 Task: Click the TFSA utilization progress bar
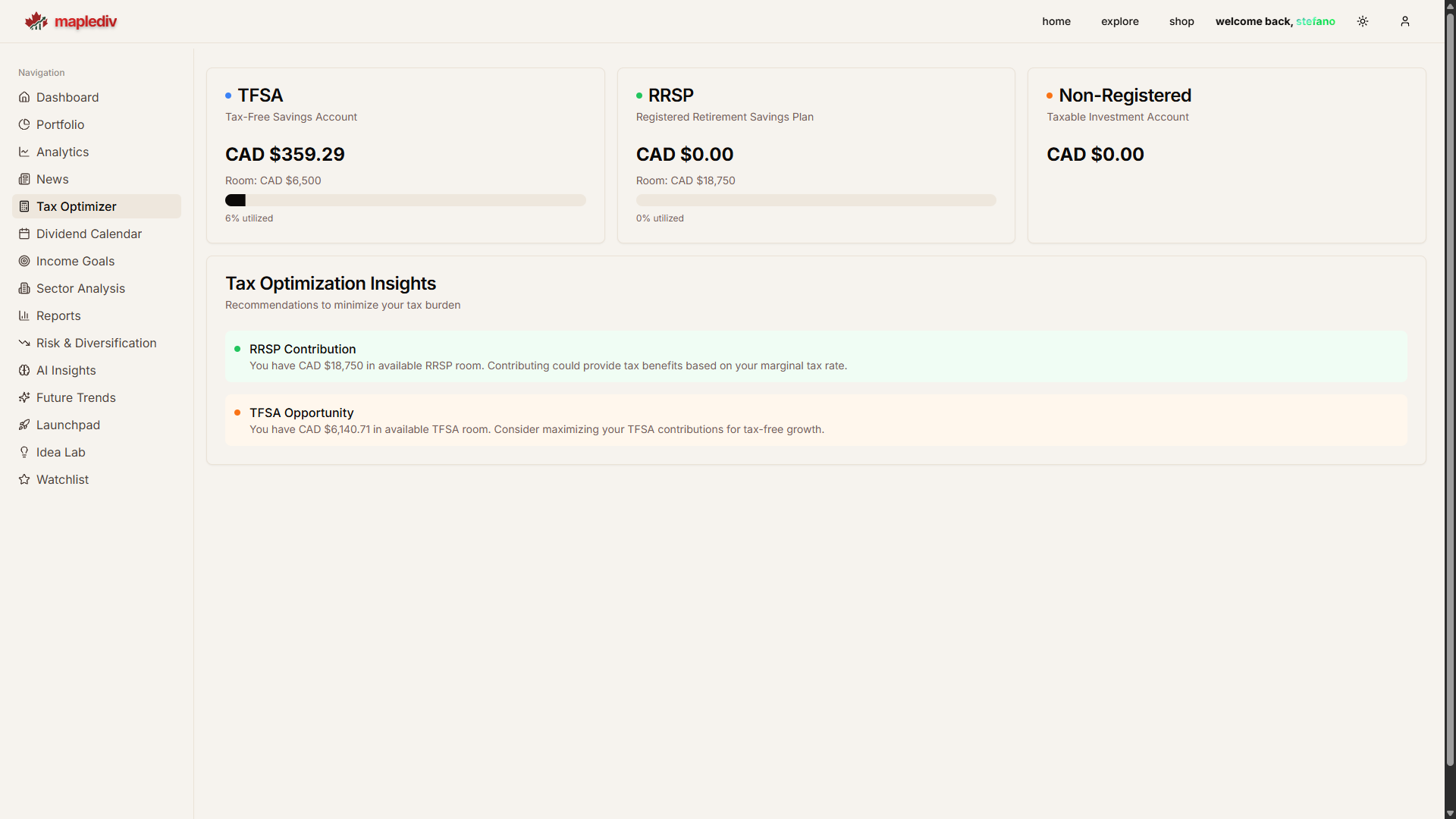405,199
